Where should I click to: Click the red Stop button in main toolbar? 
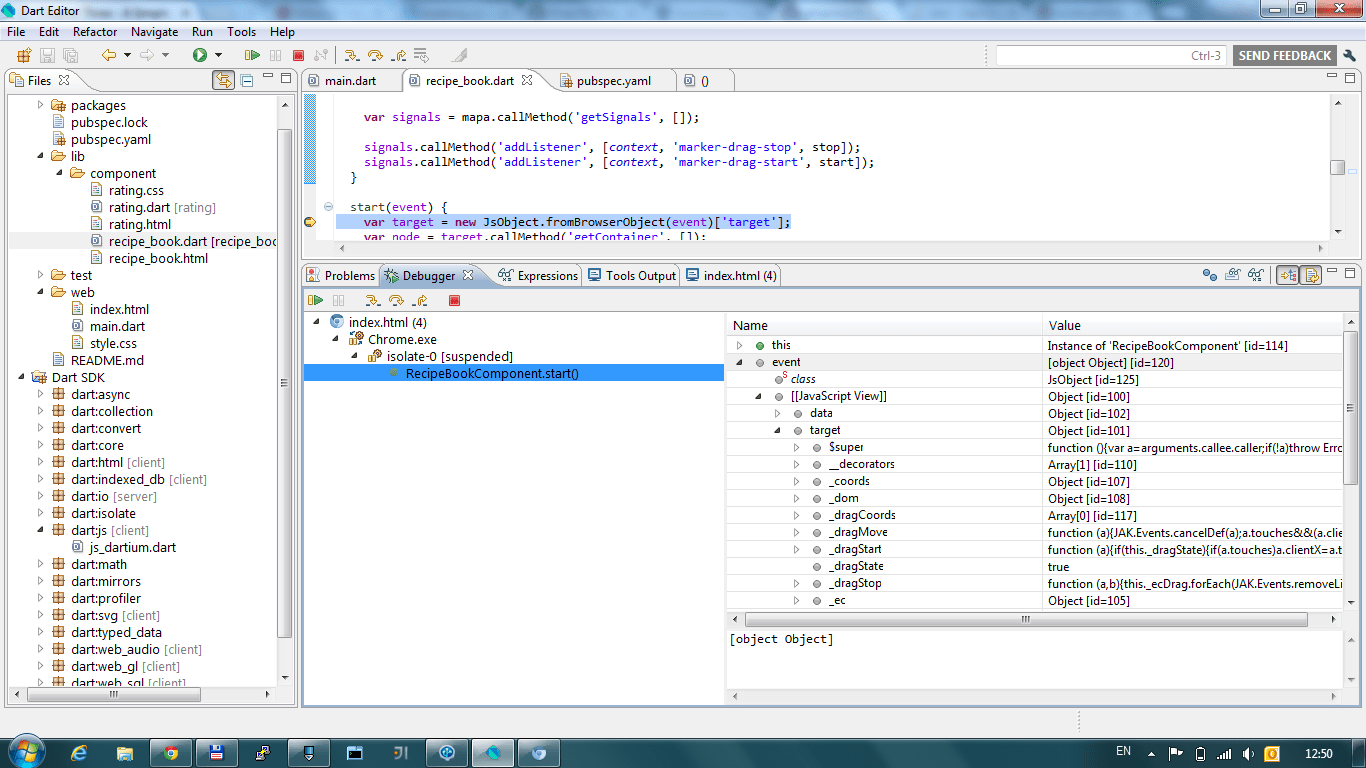[x=297, y=54]
